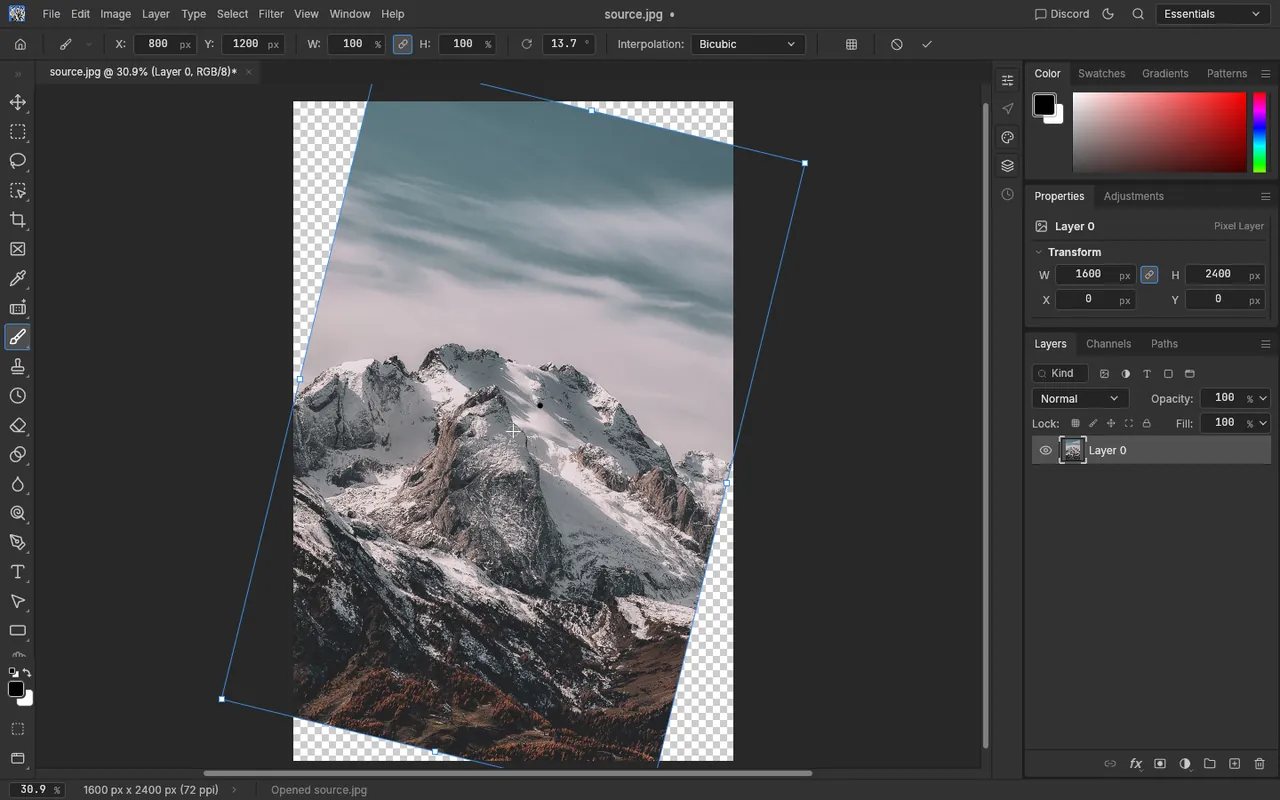
Task: Collapse the Transform section in Properties
Action: (1039, 252)
